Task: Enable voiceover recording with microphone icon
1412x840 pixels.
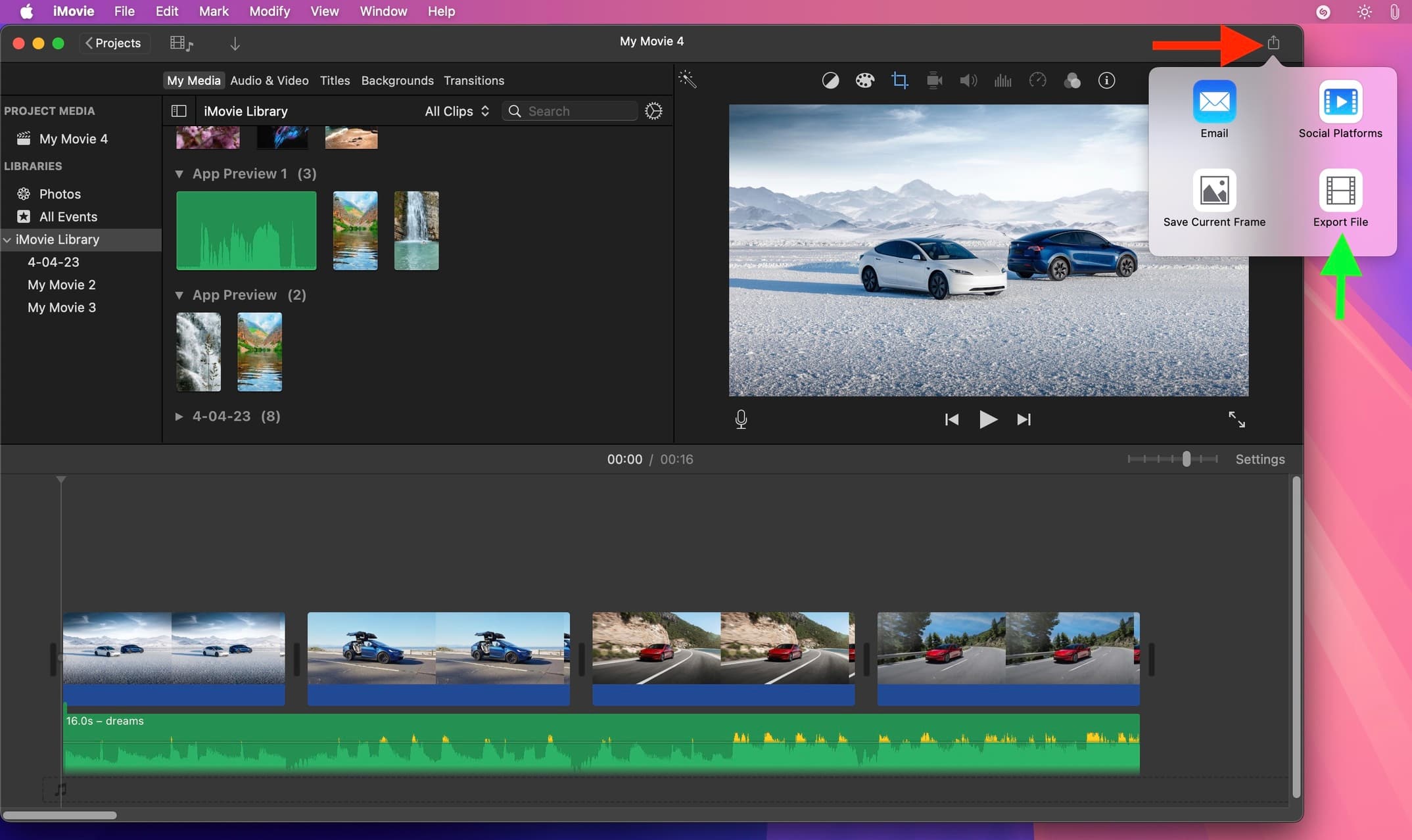Action: (x=741, y=419)
